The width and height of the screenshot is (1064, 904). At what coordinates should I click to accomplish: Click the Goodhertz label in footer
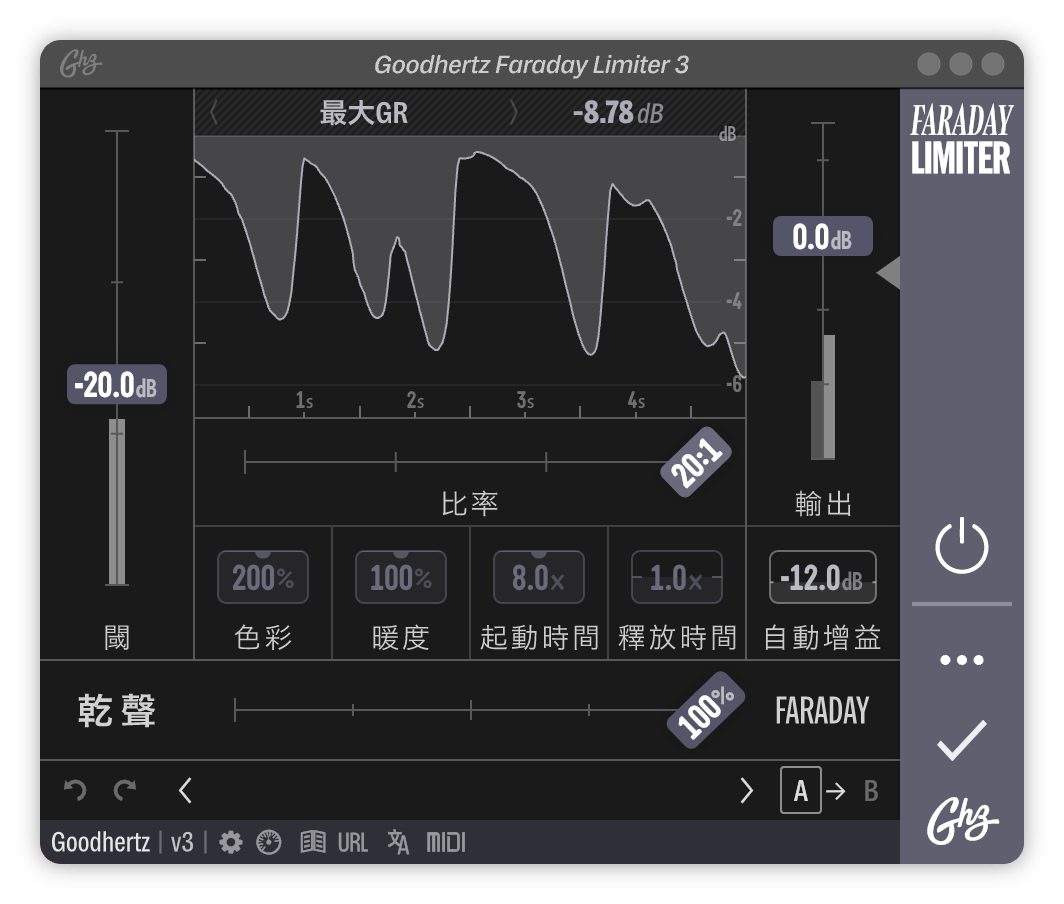tap(100, 842)
